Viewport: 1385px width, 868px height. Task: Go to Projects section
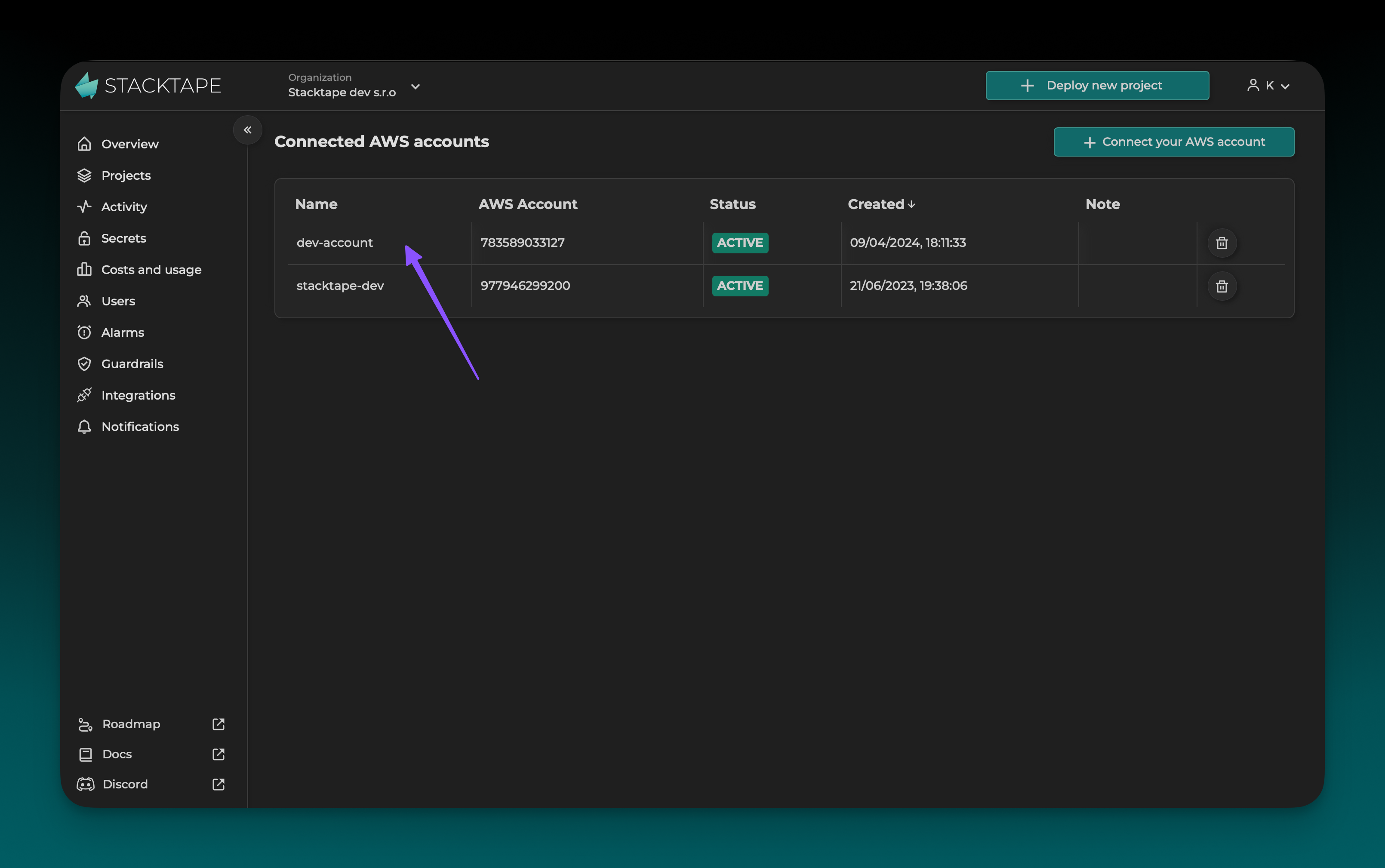126,175
